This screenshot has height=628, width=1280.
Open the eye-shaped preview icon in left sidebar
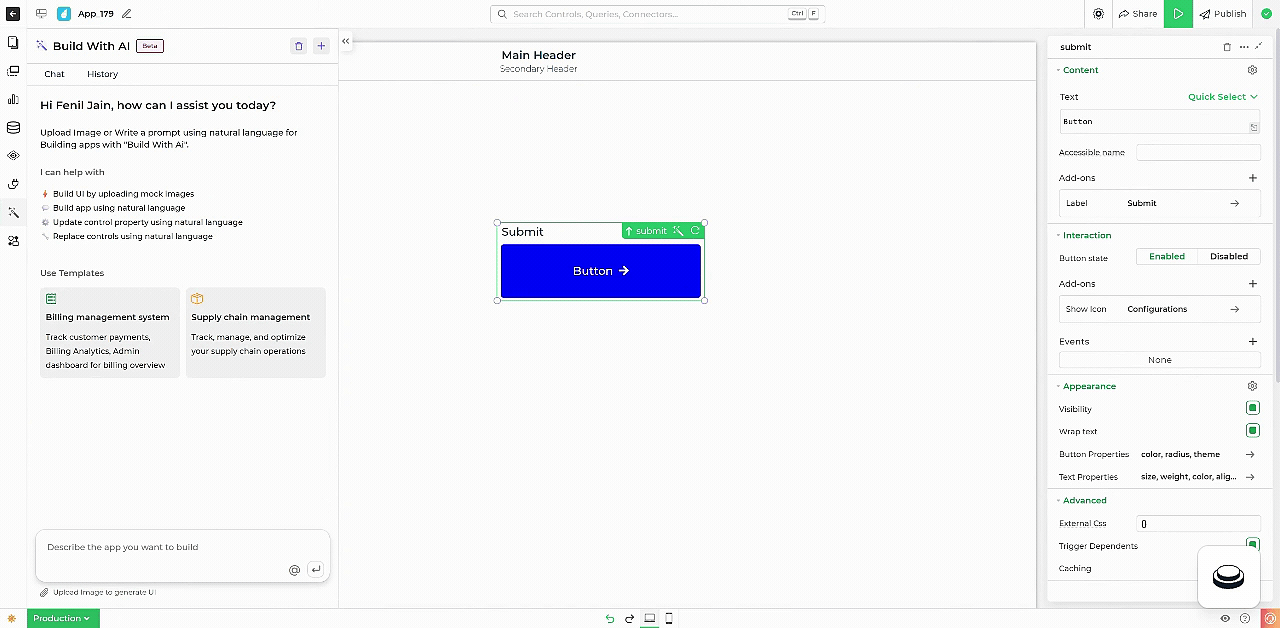coord(13,155)
